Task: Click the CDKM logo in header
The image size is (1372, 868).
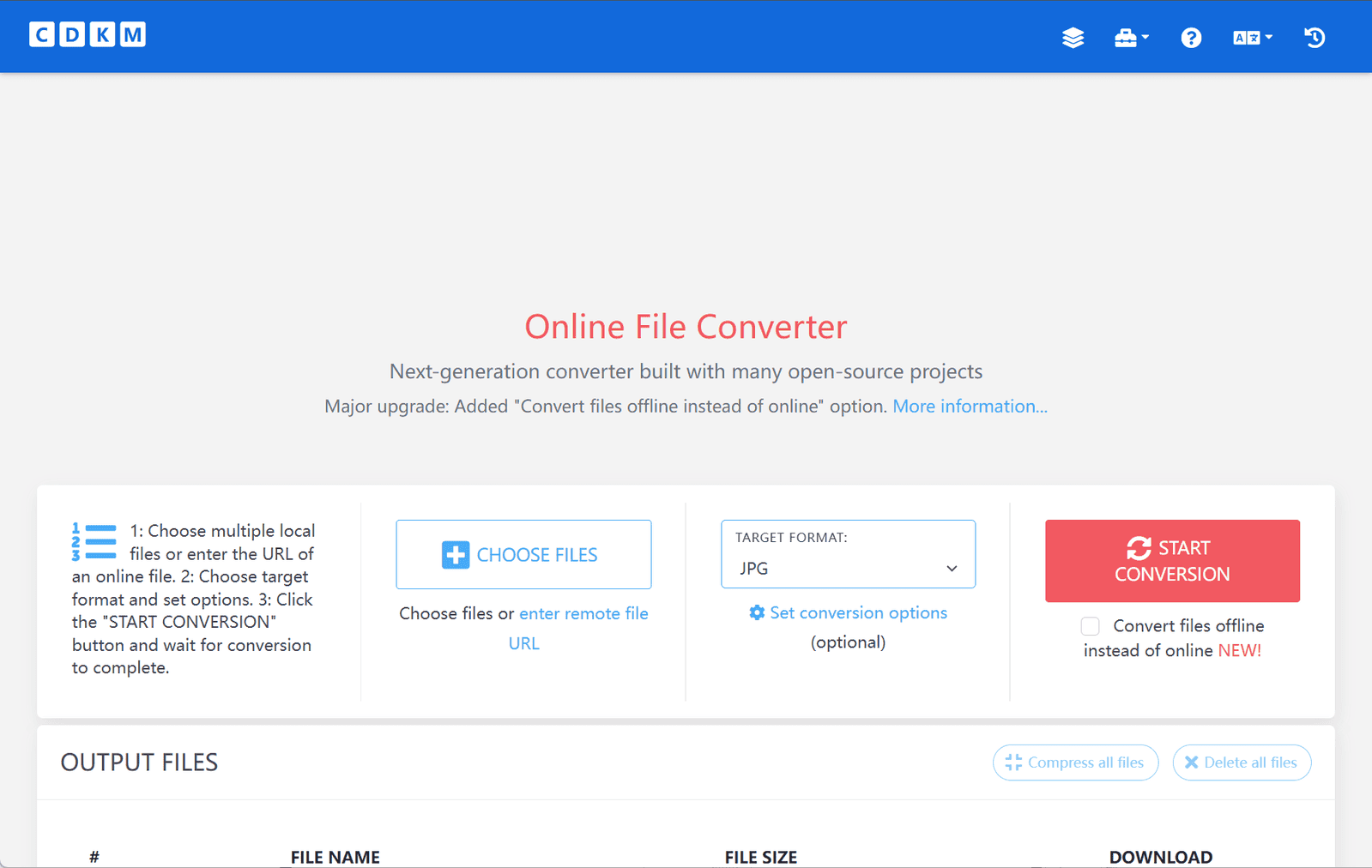Action: (x=88, y=35)
